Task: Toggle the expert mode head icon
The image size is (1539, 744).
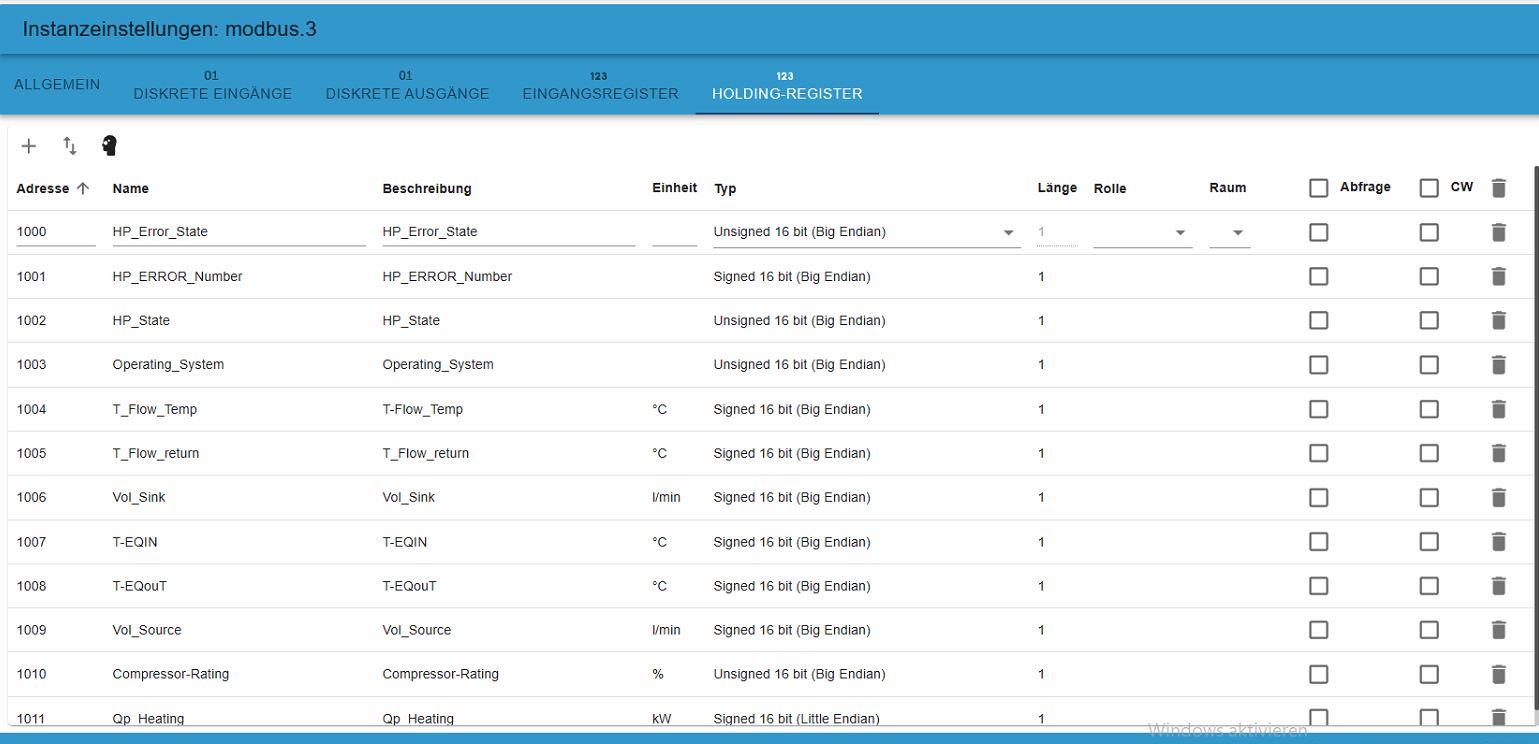Action: point(110,146)
